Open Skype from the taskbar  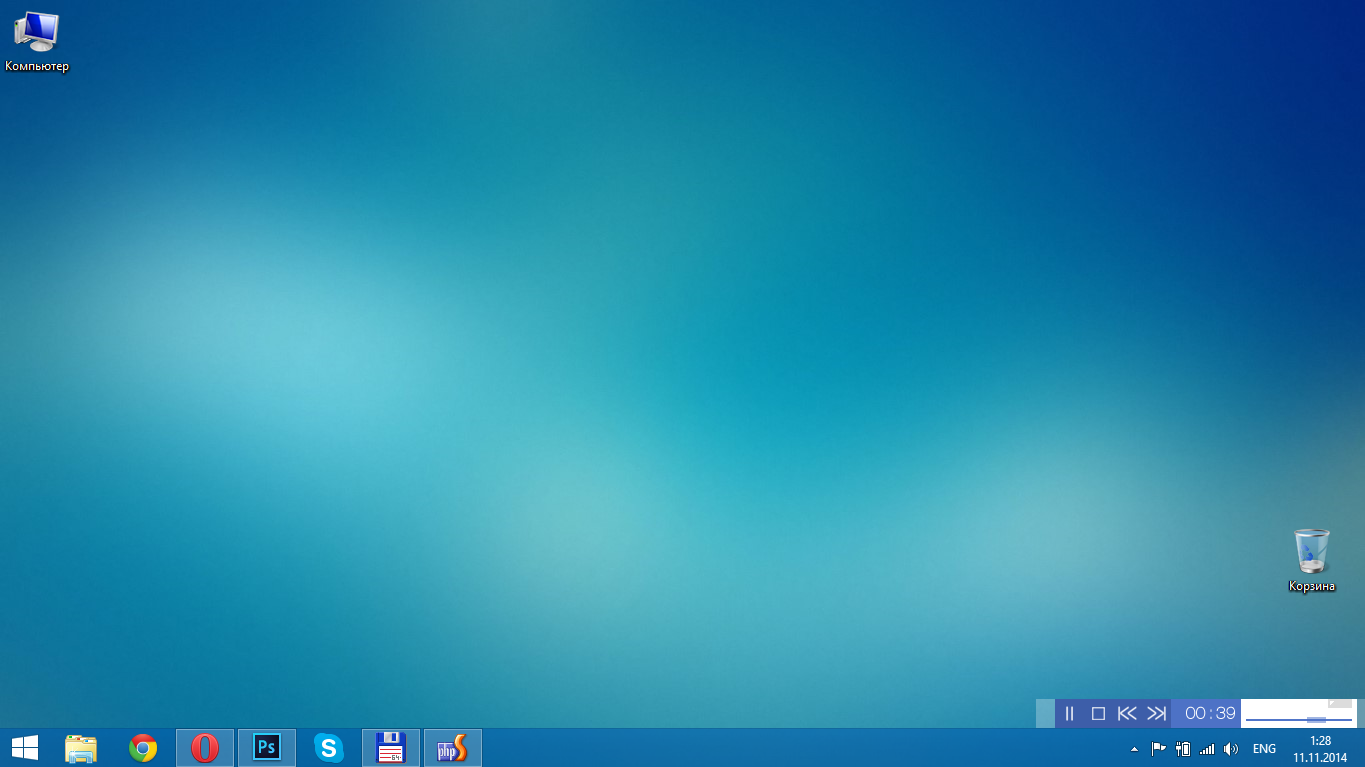click(328, 748)
